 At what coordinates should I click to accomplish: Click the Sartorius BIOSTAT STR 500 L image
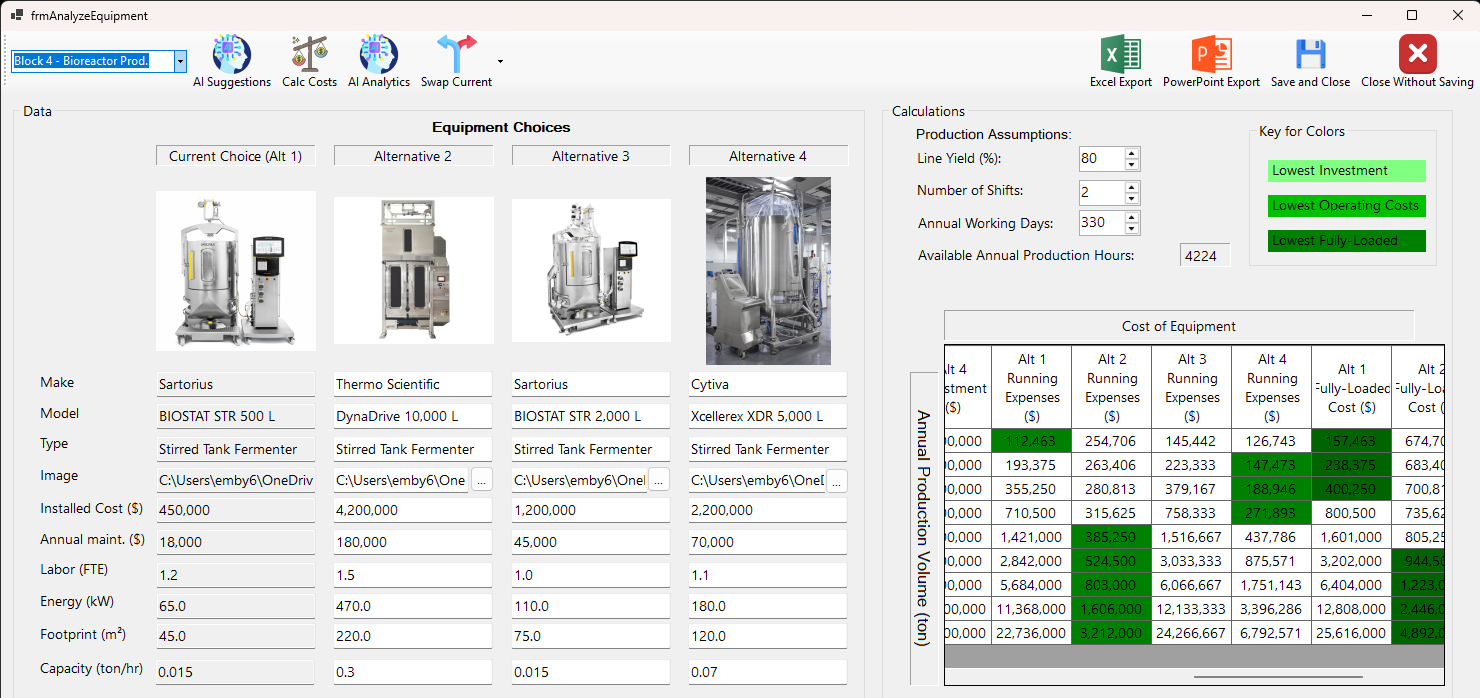[x=236, y=271]
